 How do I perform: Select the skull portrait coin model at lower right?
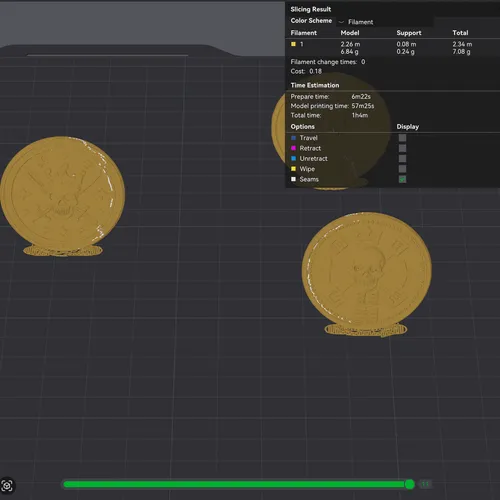(367, 273)
